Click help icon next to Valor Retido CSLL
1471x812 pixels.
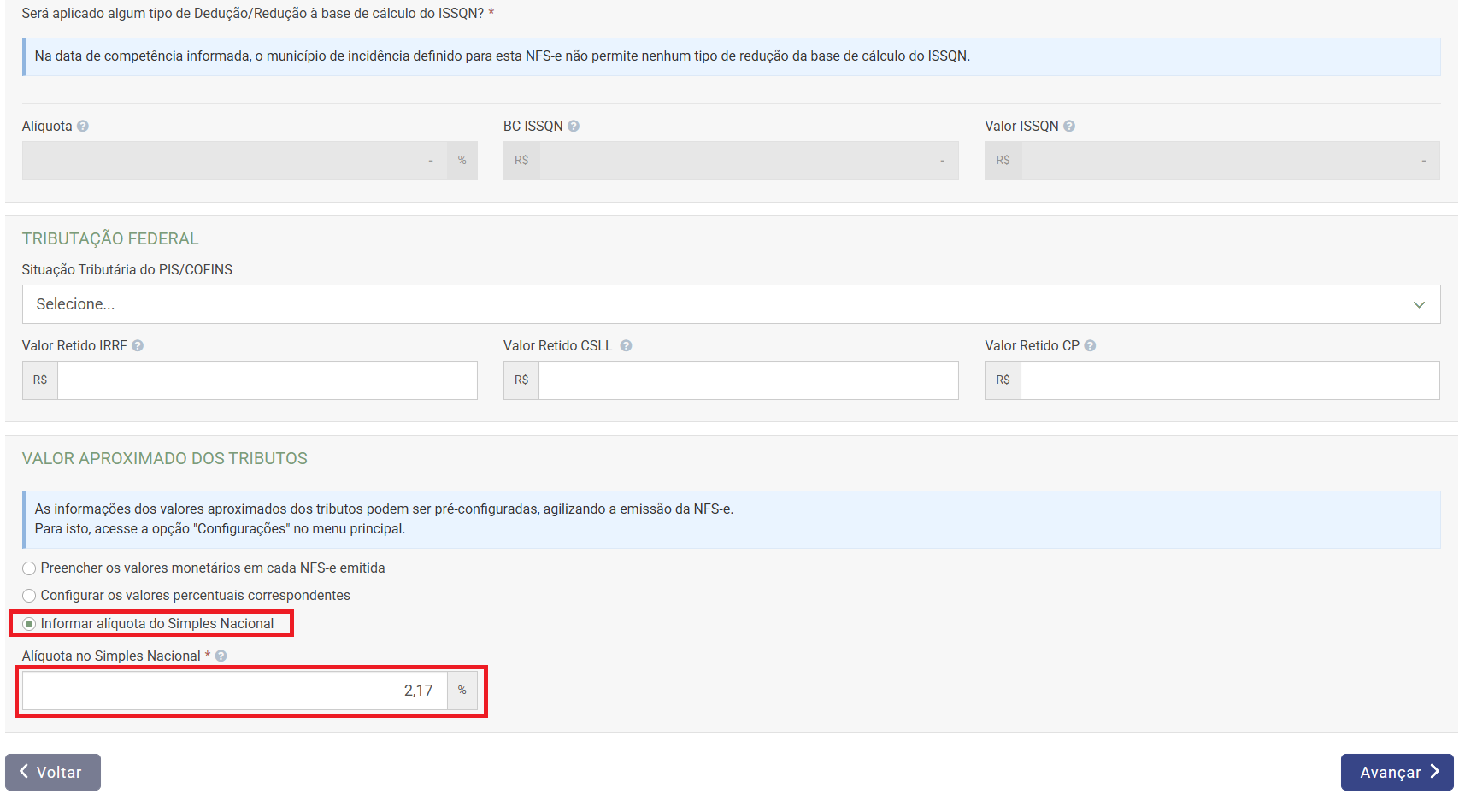[x=626, y=346]
